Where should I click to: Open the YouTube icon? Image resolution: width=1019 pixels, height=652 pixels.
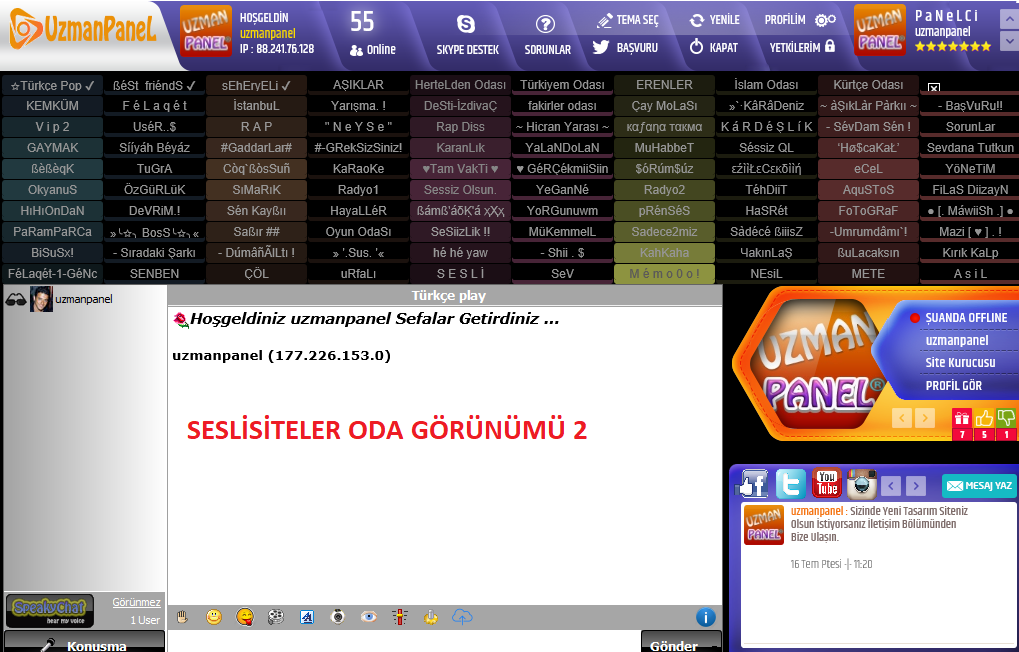tap(827, 484)
